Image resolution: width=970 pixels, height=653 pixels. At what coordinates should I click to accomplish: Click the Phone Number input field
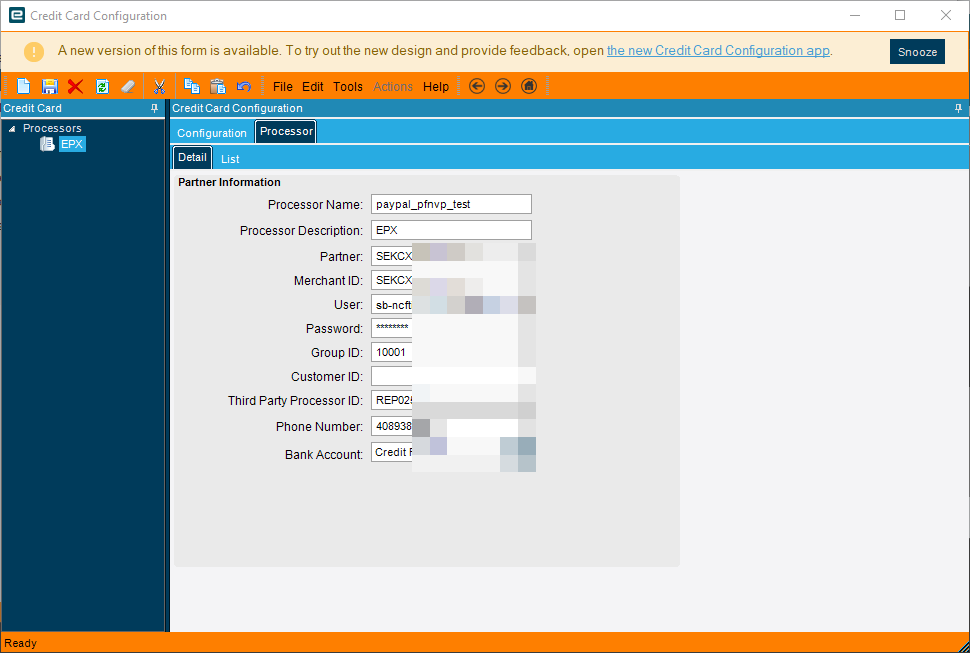451,426
